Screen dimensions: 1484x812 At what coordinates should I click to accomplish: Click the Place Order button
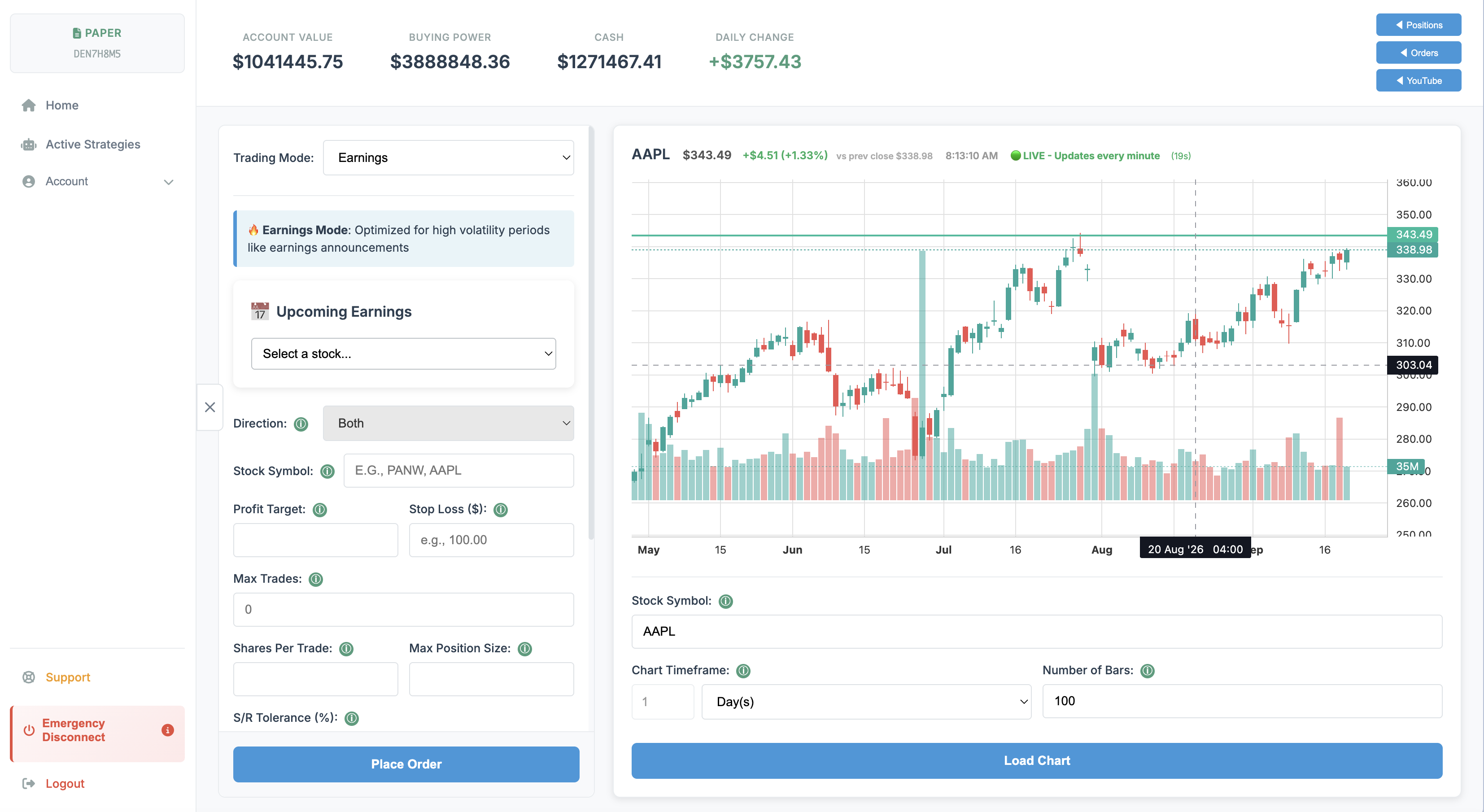pyautogui.click(x=406, y=764)
